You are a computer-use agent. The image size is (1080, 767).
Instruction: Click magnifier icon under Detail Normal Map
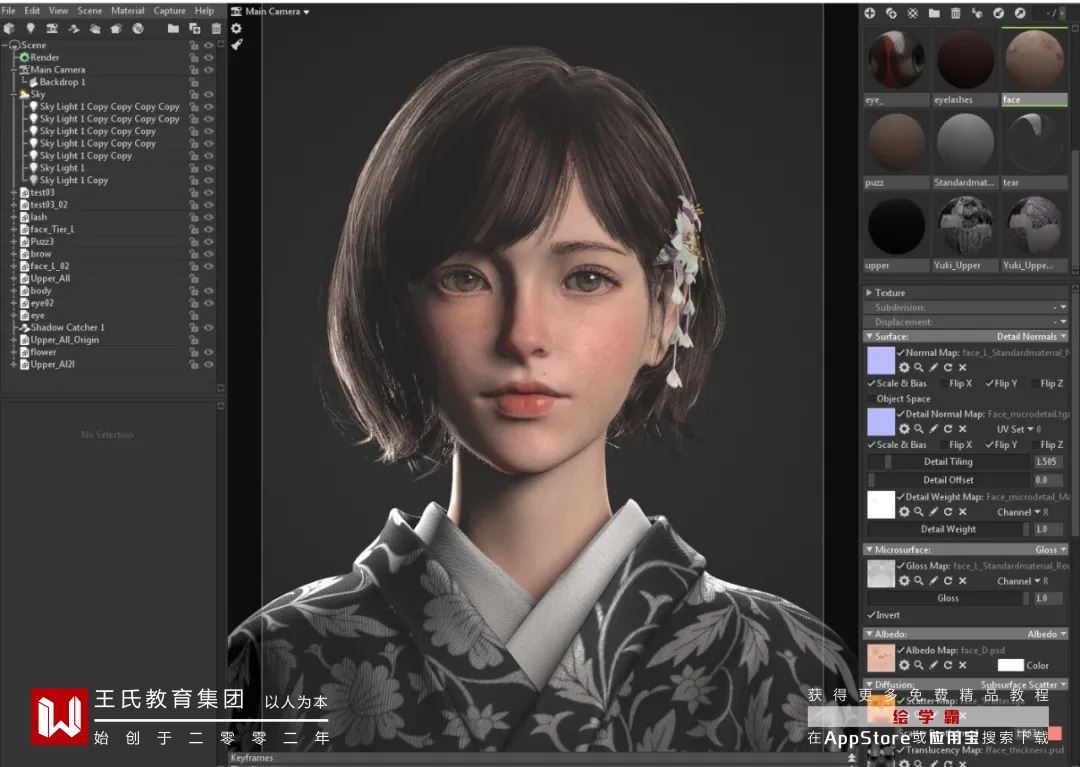coord(919,429)
